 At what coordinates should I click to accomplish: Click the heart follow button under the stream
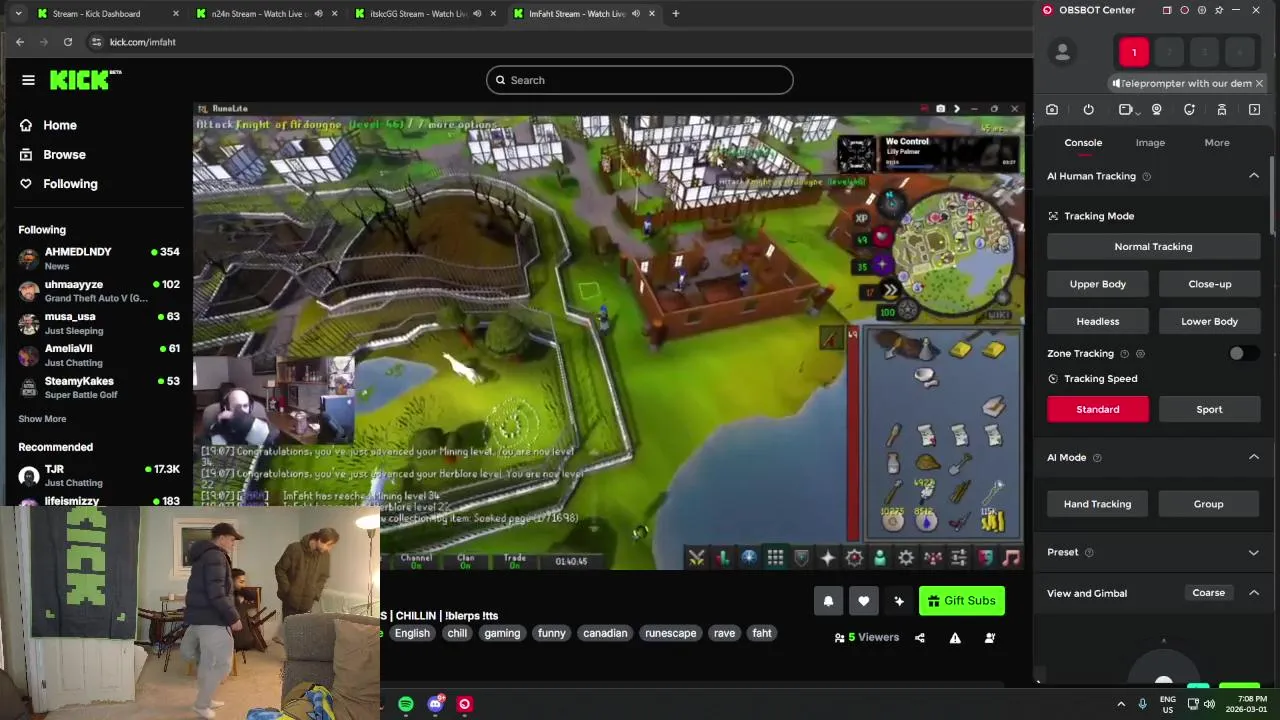(x=864, y=601)
